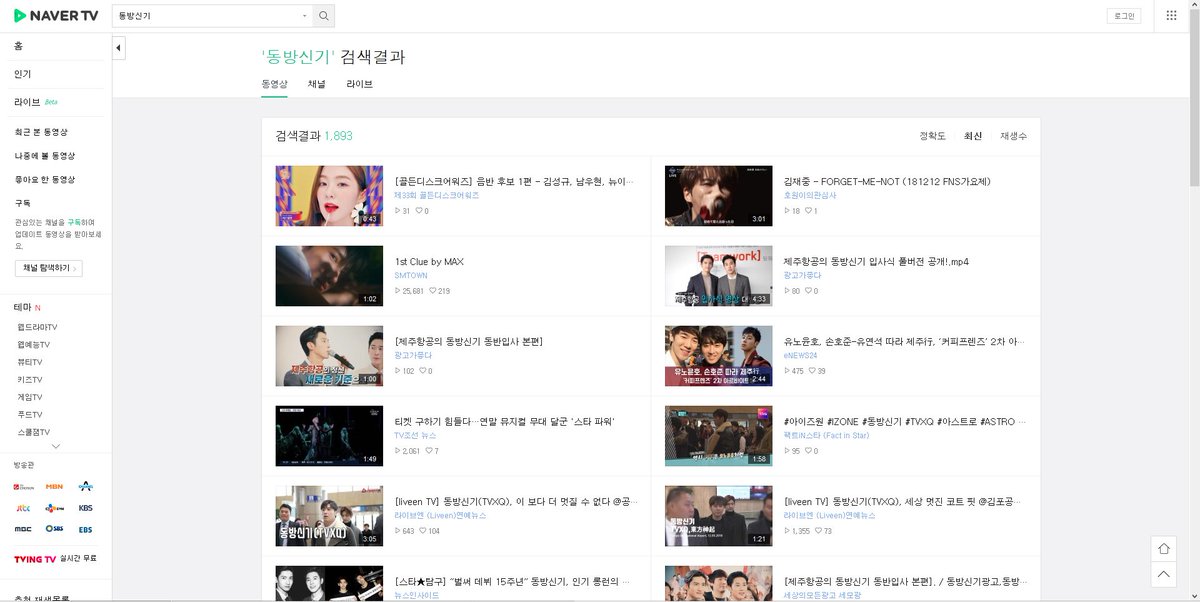Click the CJ ENM broadcaster logo

[x=54, y=508]
